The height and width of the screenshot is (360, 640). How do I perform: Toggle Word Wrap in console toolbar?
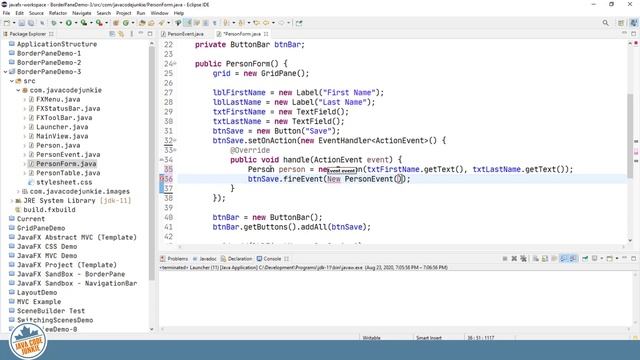pyautogui.click(x=554, y=258)
